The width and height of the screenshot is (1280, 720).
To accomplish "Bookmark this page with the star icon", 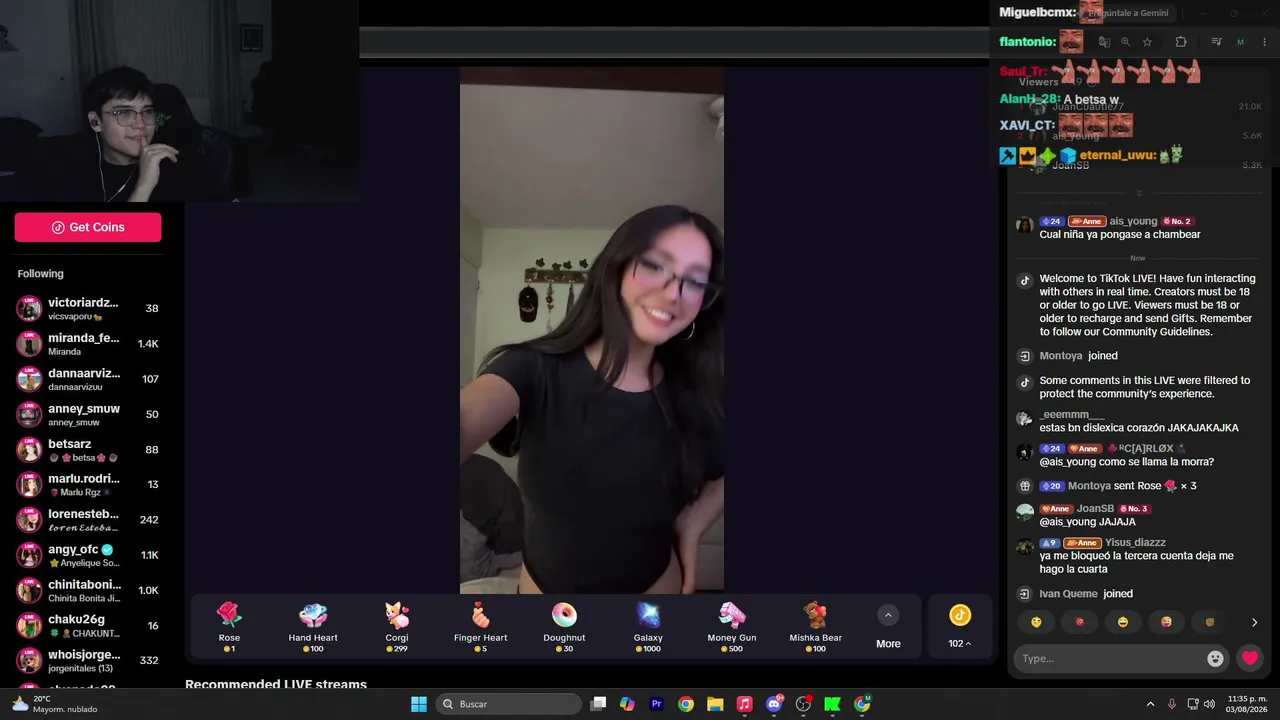I will 1147,42.
